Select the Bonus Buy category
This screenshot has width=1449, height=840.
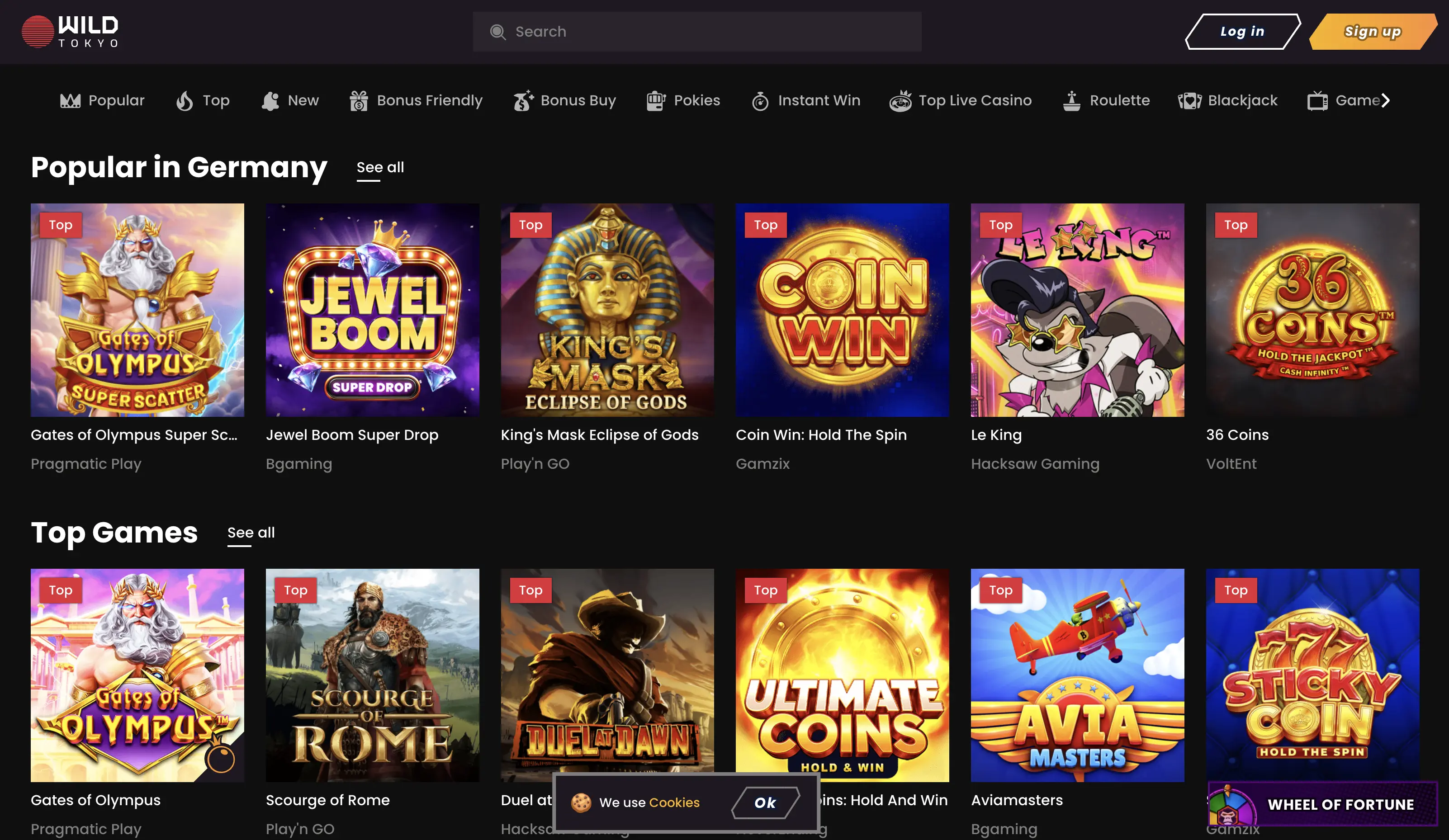[x=565, y=101]
